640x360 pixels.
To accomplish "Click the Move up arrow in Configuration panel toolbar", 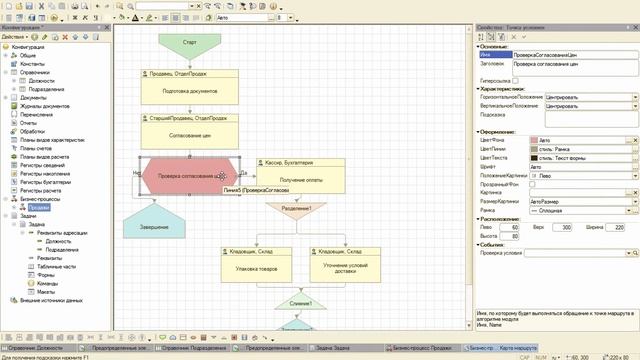I will (75, 37).
